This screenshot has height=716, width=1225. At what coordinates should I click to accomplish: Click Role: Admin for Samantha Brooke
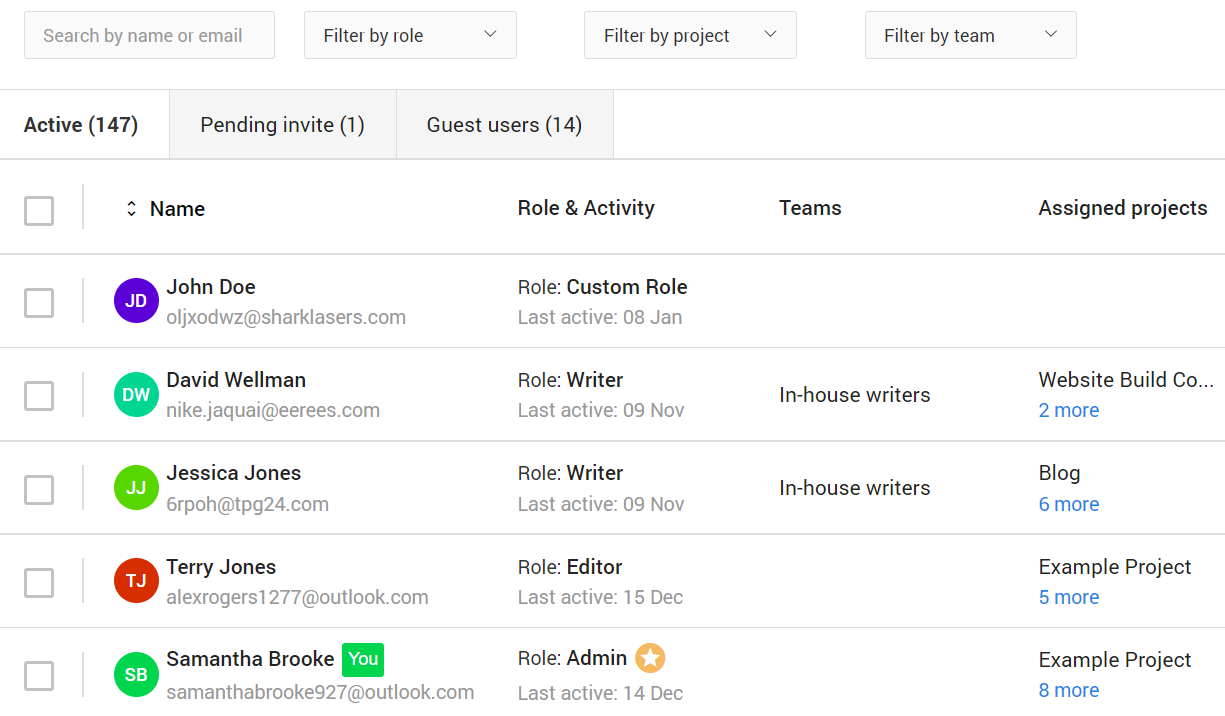click(x=573, y=658)
